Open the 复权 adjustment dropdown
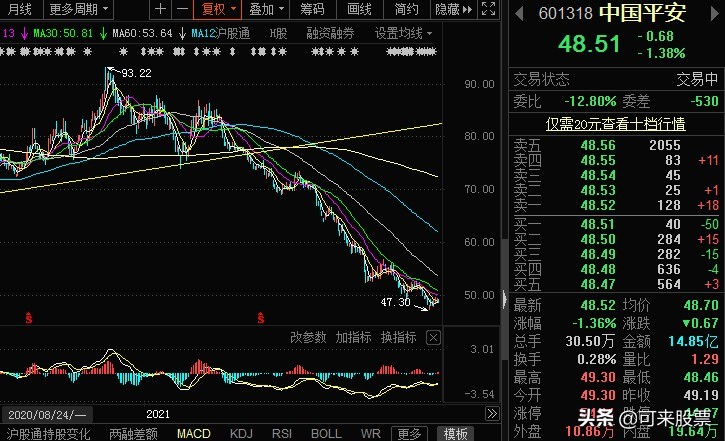The image size is (725, 441). pos(217,9)
